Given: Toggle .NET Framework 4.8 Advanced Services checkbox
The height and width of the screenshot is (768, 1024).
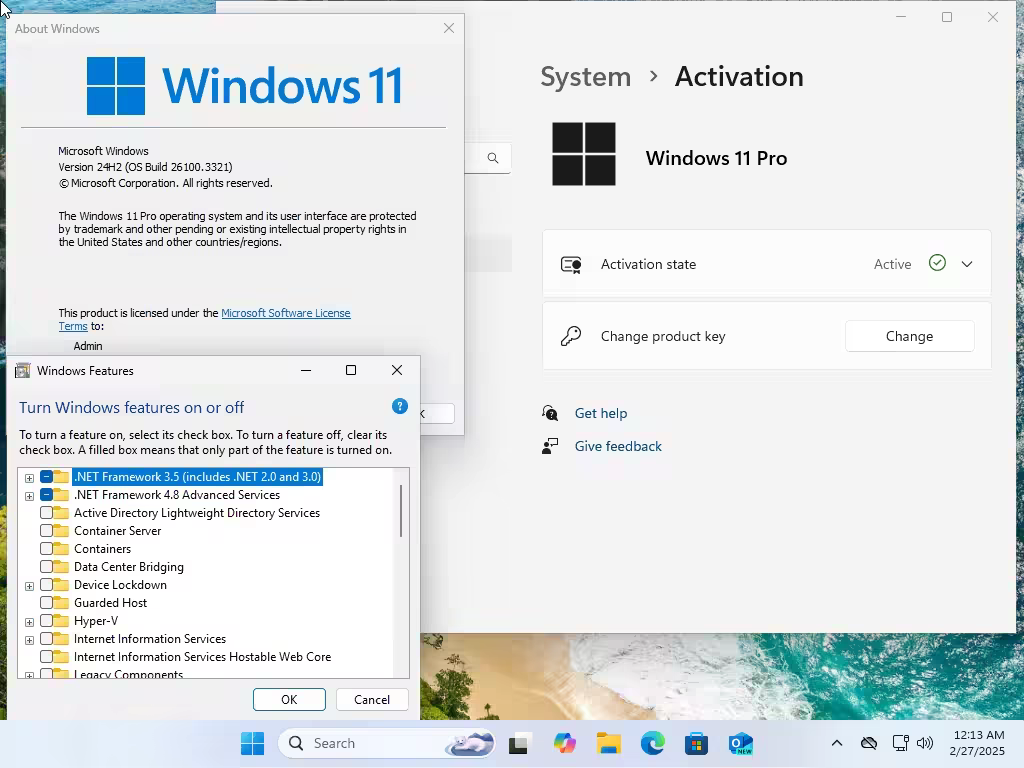Looking at the screenshot, I should pyautogui.click(x=46, y=495).
